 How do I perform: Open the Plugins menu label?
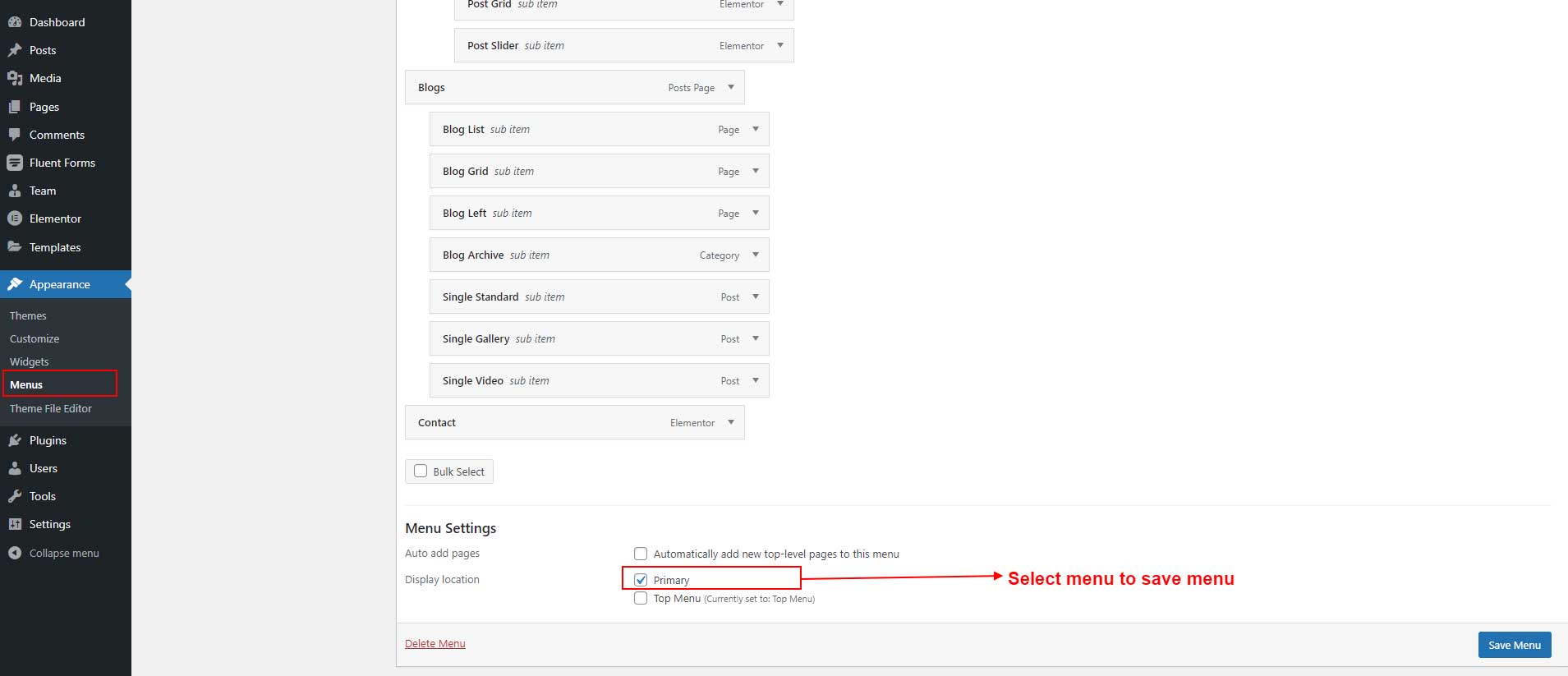point(48,440)
